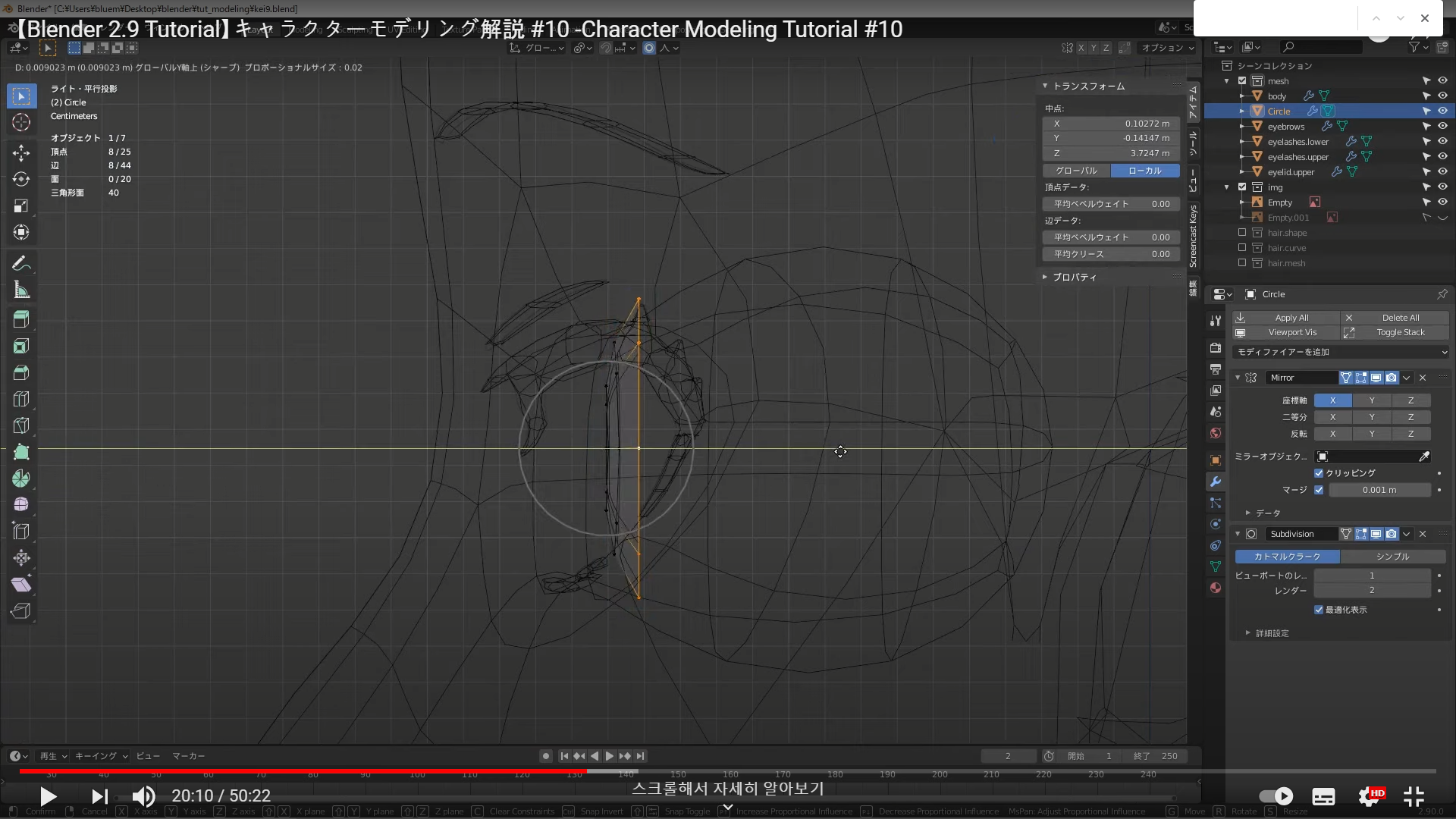This screenshot has height=819, width=1456.
Task: Click the Merge distance 0.001 m field
Action: pyautogui.click(x=1379, y=490)
